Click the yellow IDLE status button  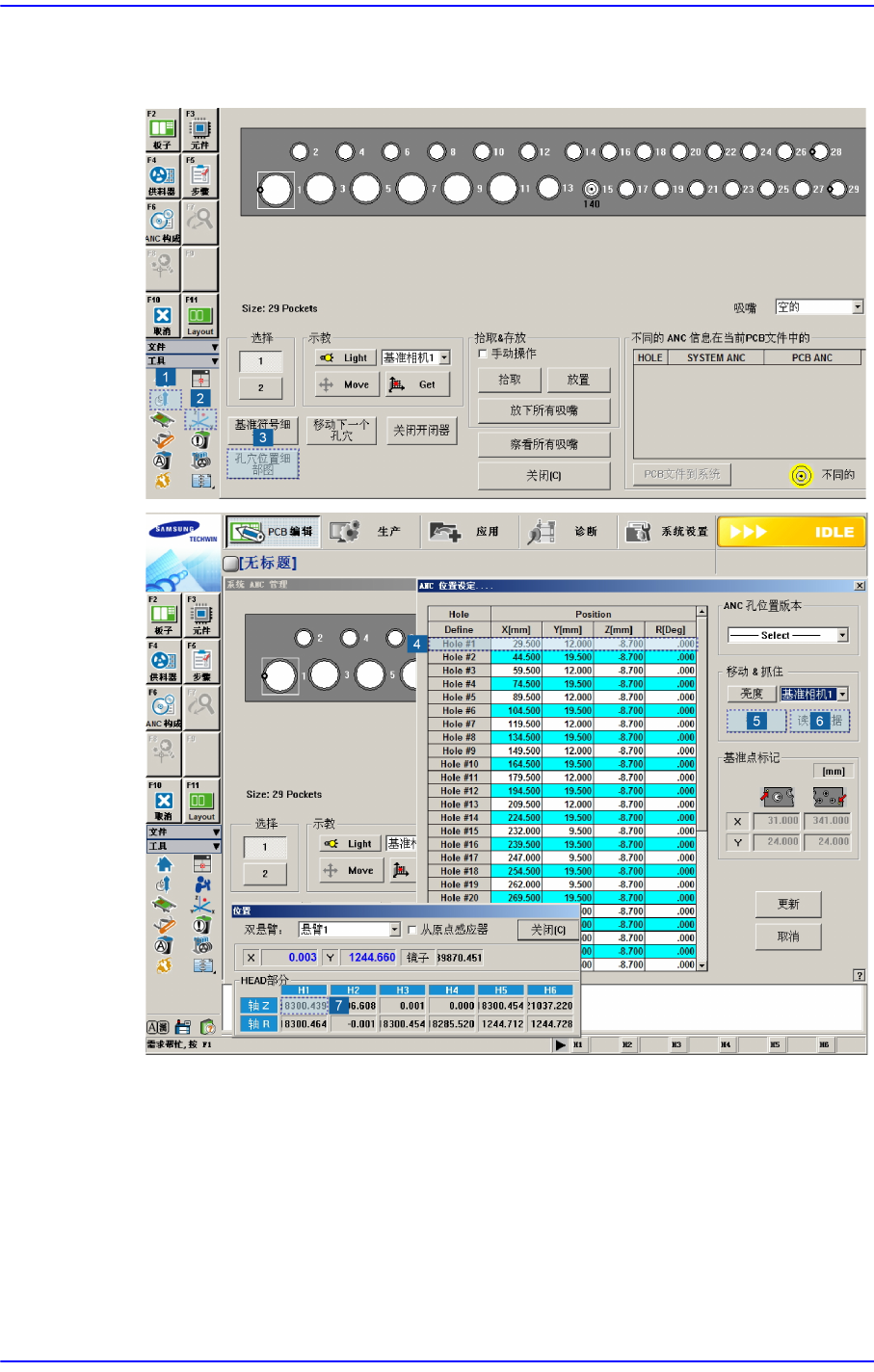click(x=792, y=532)
